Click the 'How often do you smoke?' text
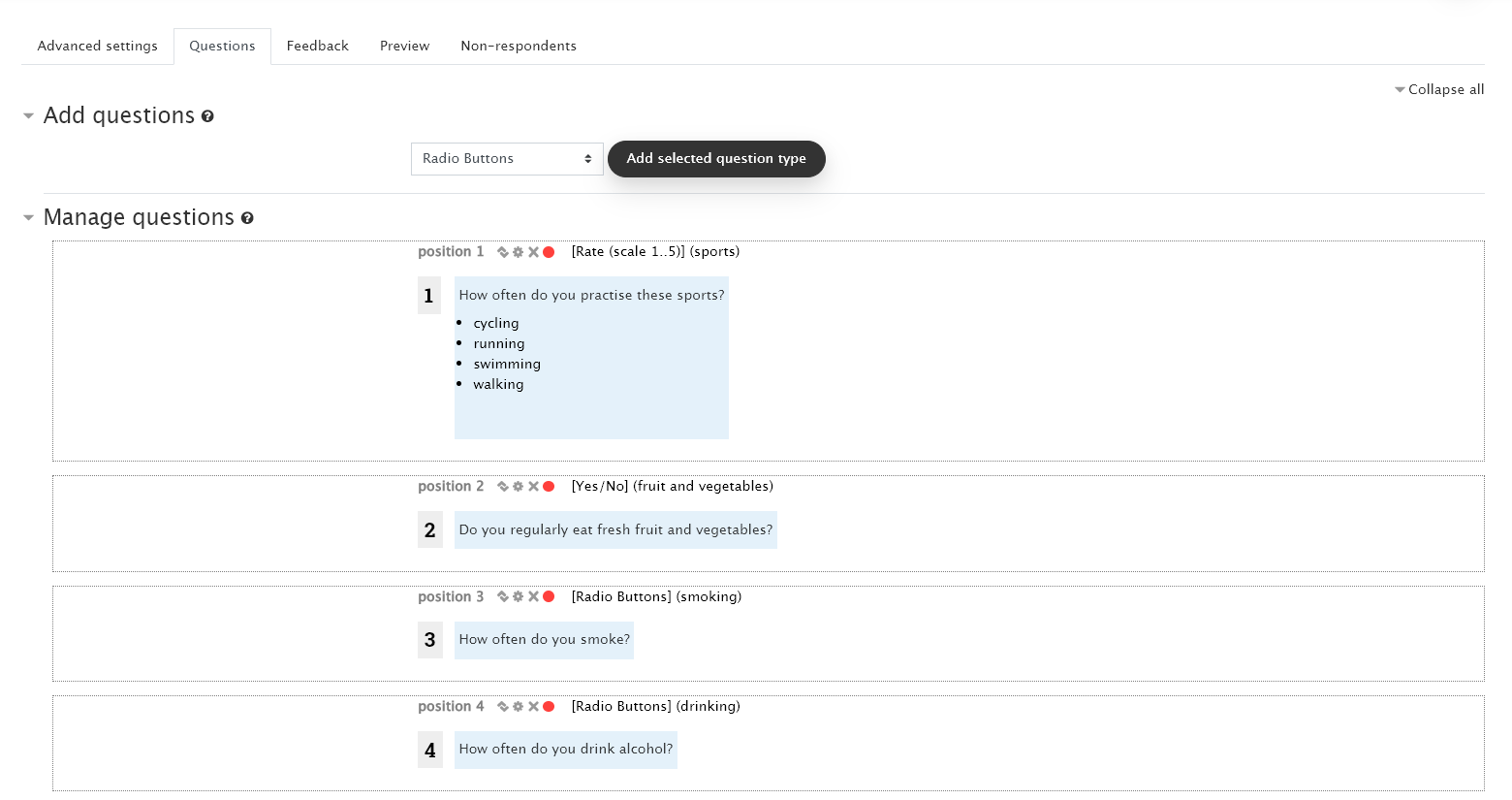 (544, 639)
